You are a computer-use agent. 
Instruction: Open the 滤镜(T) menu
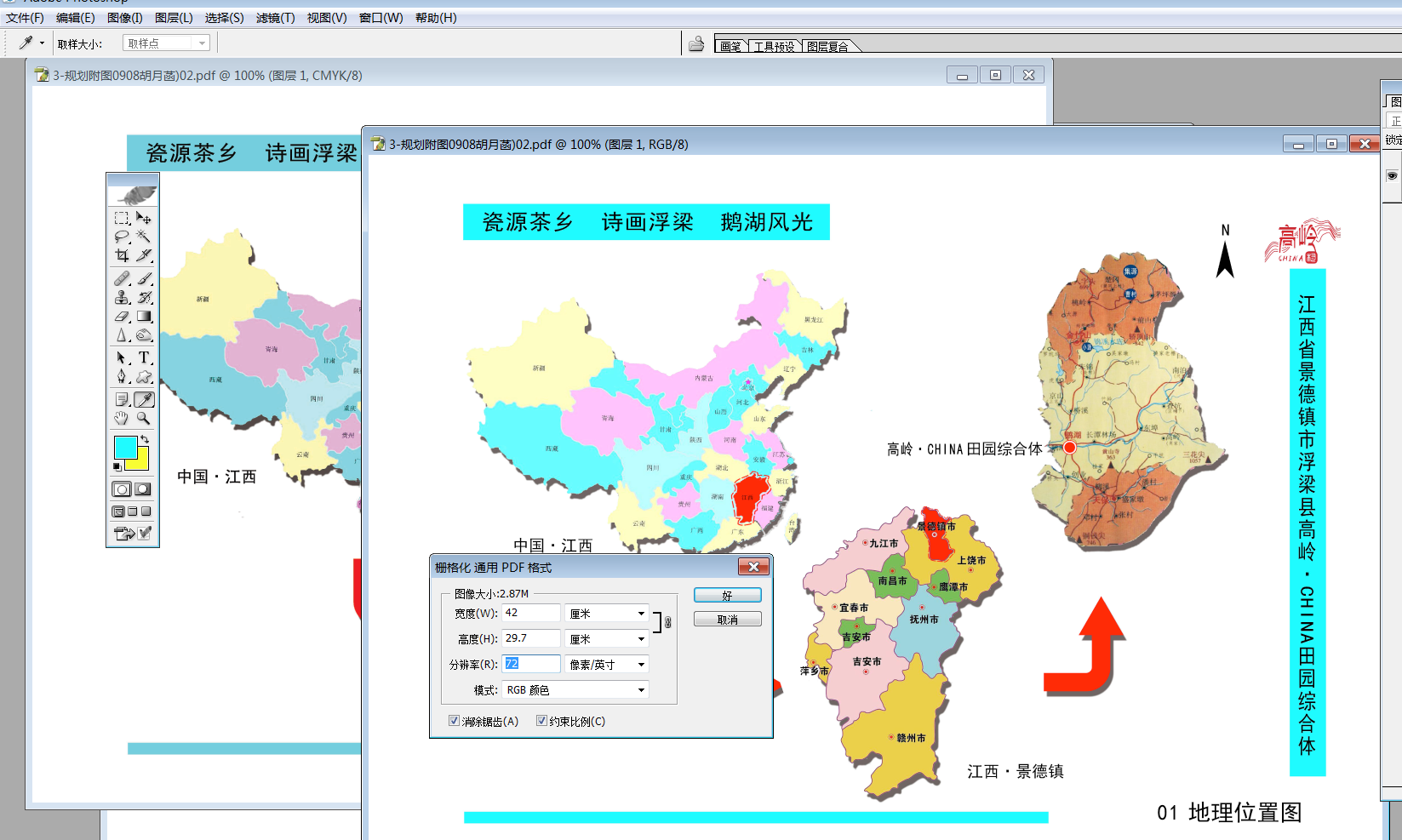point(276,18)
